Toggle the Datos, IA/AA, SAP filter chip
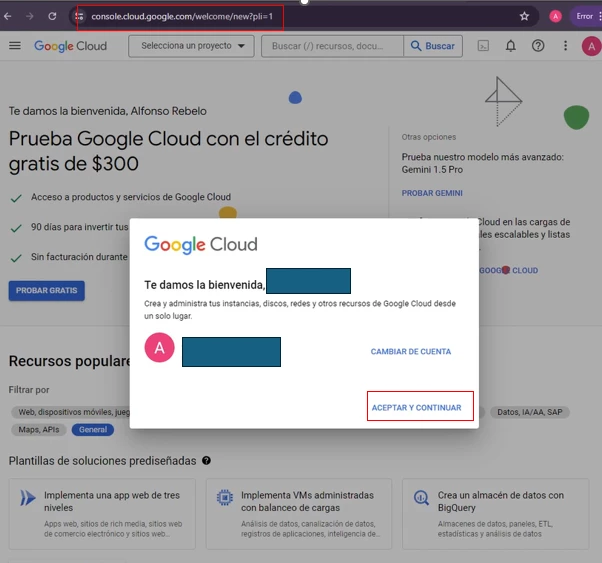The width and height of the screenshot is (602, 563). [529, 412]
